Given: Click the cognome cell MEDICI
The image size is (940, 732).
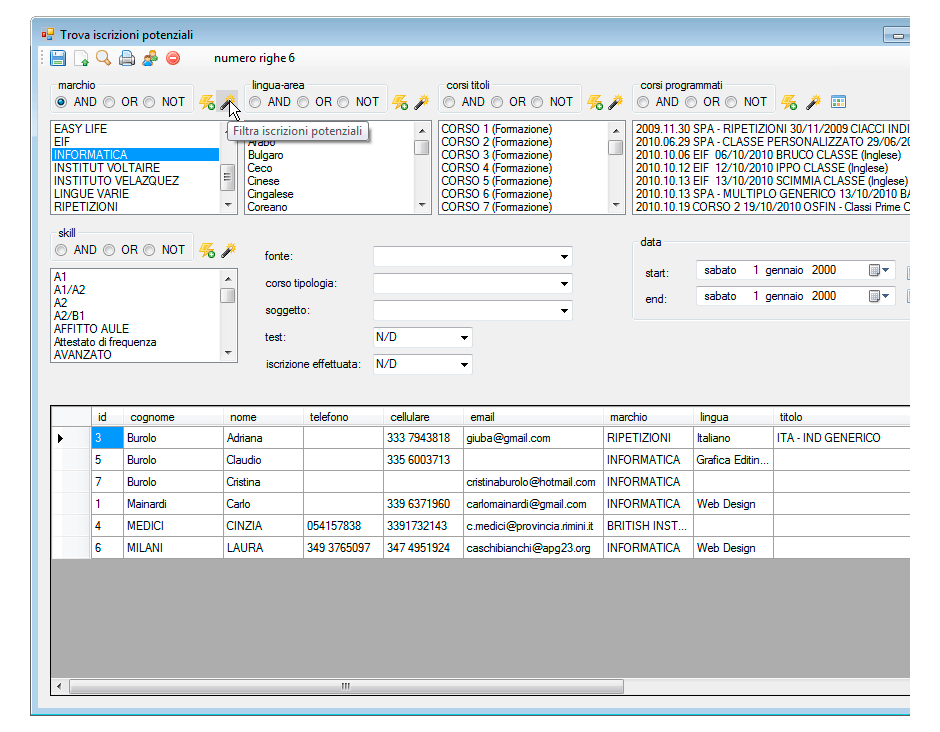Looking at the screenshot, I should (x=173, y=526).
